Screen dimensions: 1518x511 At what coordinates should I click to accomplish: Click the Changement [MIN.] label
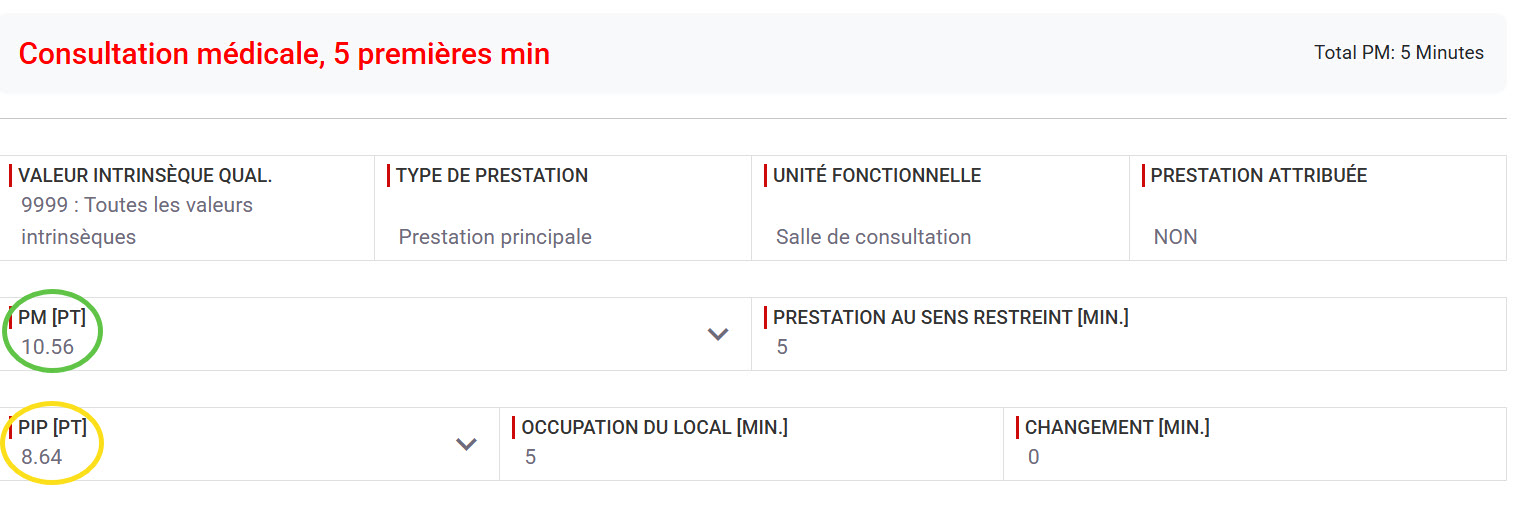[1117, 428]
